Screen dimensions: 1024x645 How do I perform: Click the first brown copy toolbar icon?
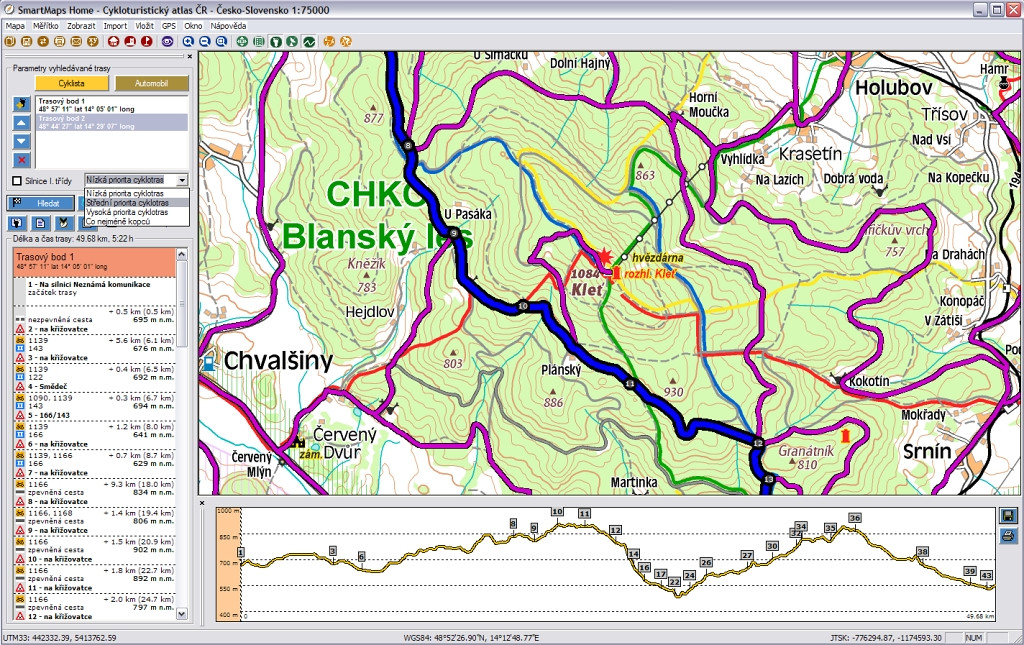click(x=10, y=41)
